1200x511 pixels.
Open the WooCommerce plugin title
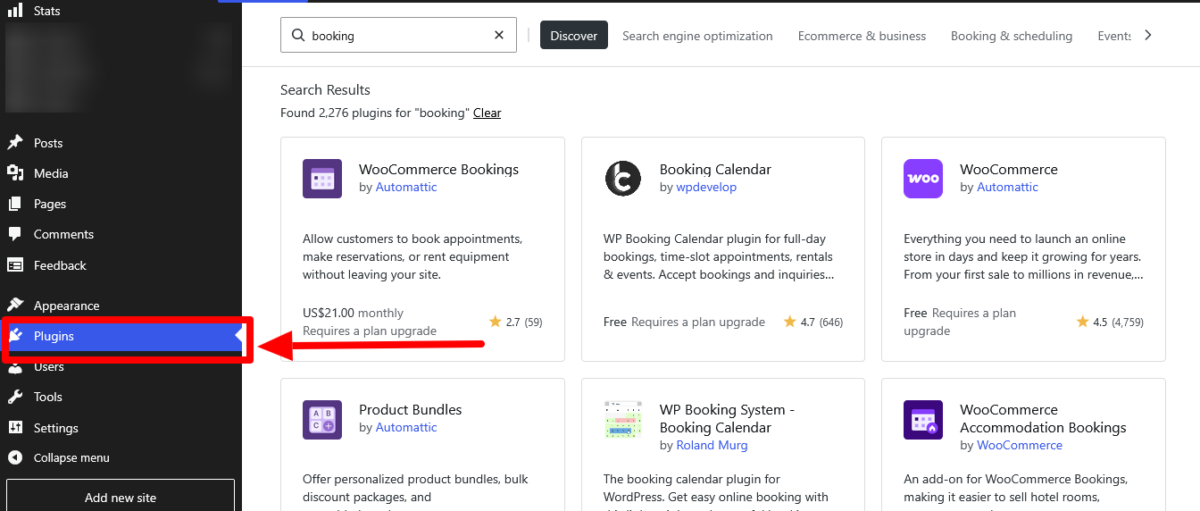click(1008, 169)
